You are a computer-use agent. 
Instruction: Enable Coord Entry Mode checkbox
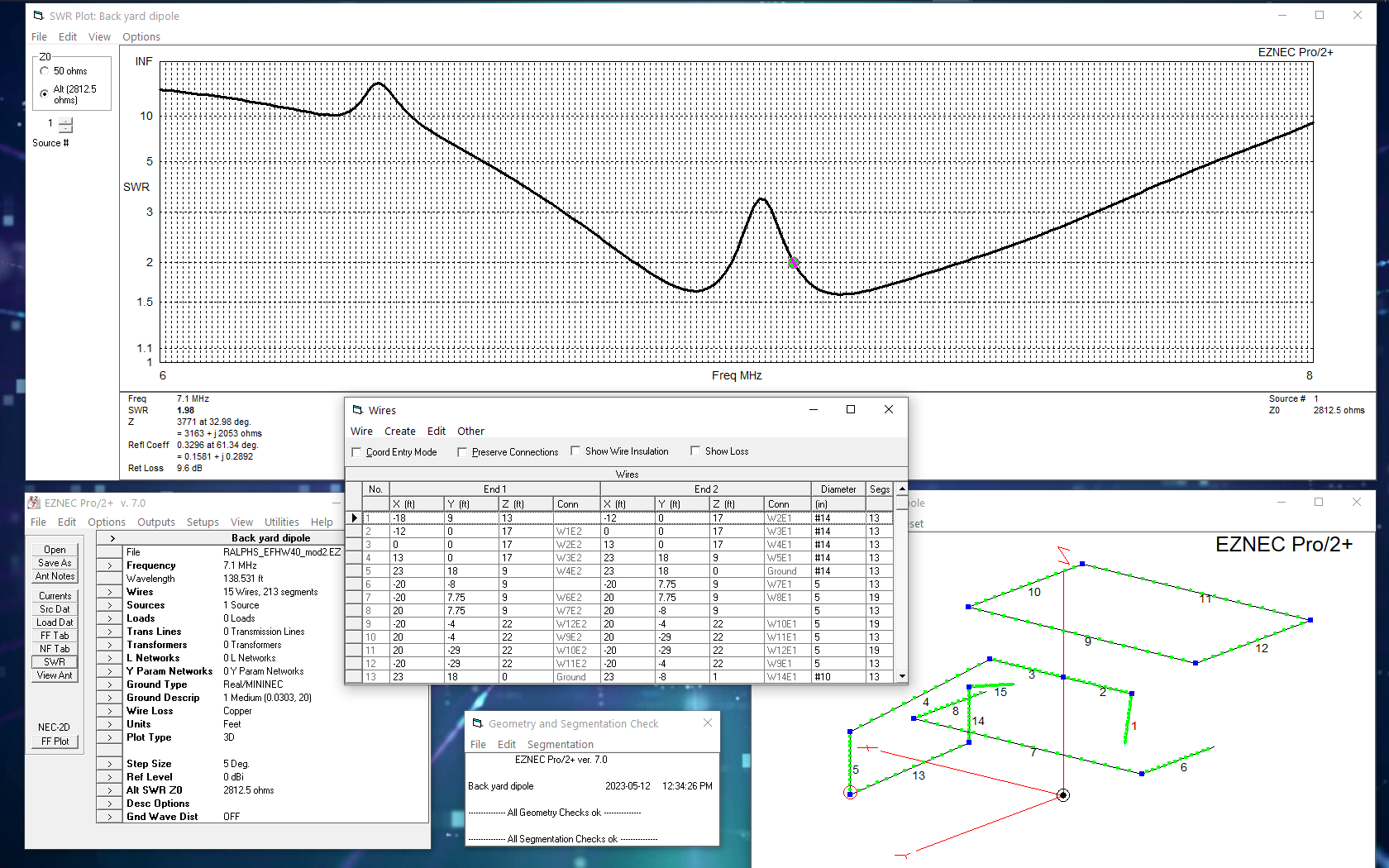356,452
